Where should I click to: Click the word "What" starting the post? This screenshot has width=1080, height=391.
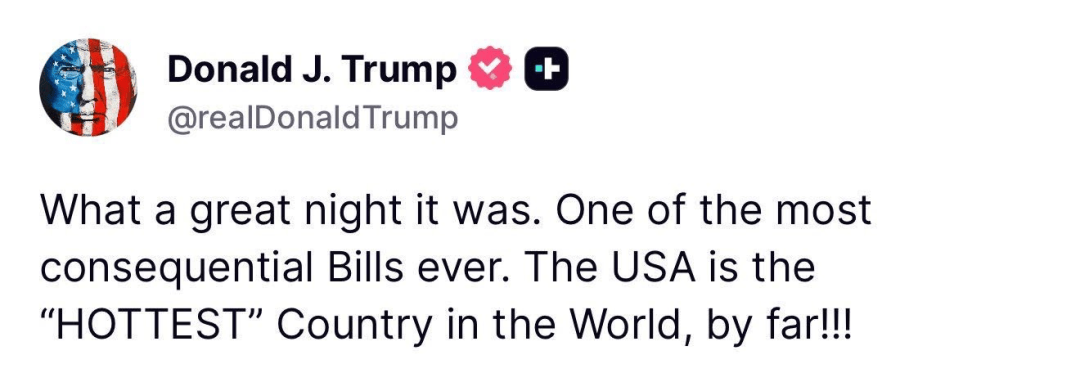pos(79,212)
